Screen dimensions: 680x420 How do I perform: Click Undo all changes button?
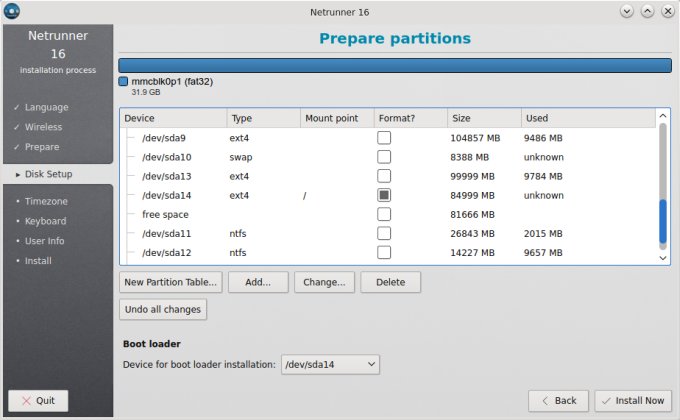tap(163, 309)
